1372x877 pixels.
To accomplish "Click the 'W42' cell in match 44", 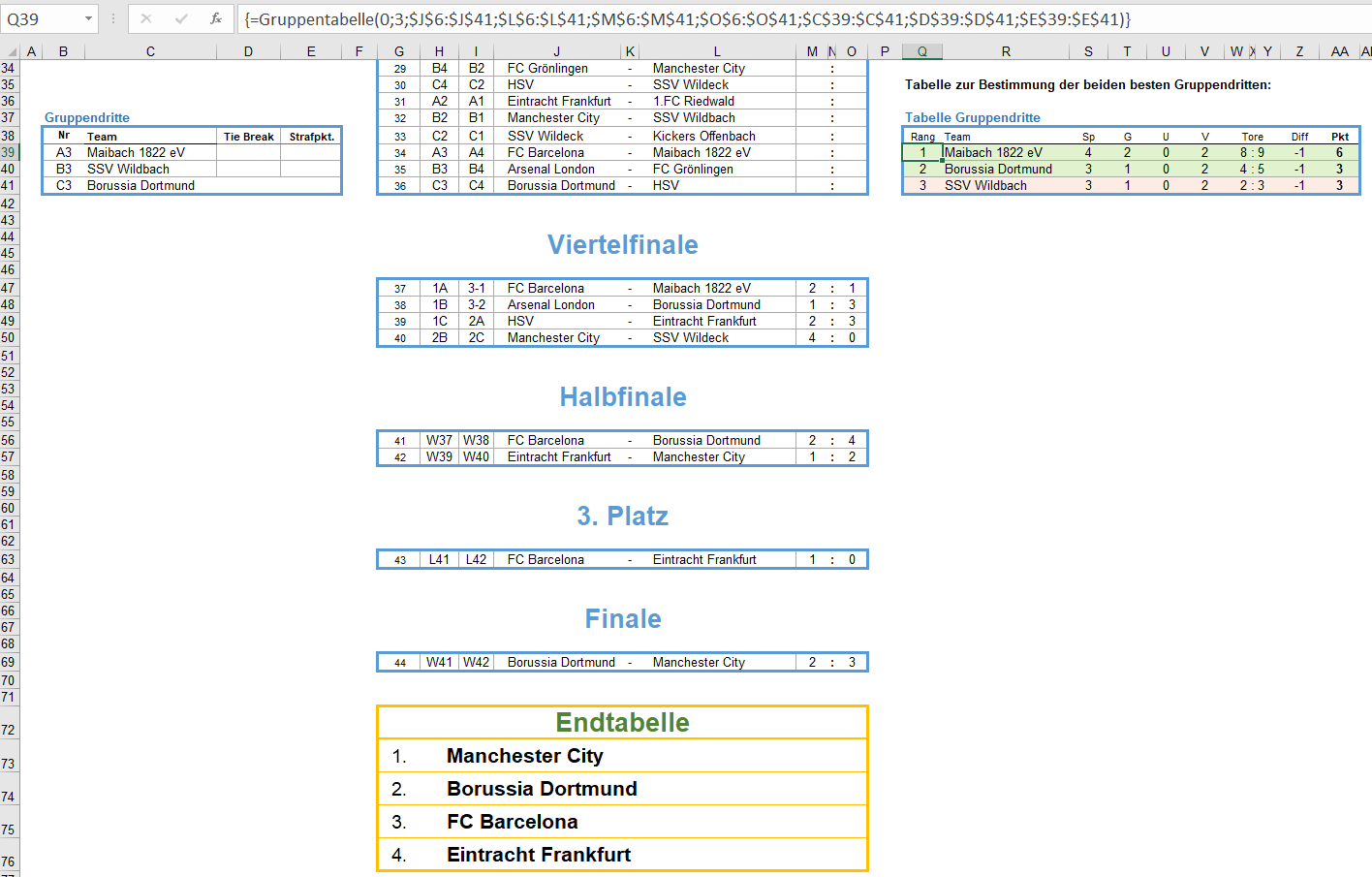I will coord(476,662).
